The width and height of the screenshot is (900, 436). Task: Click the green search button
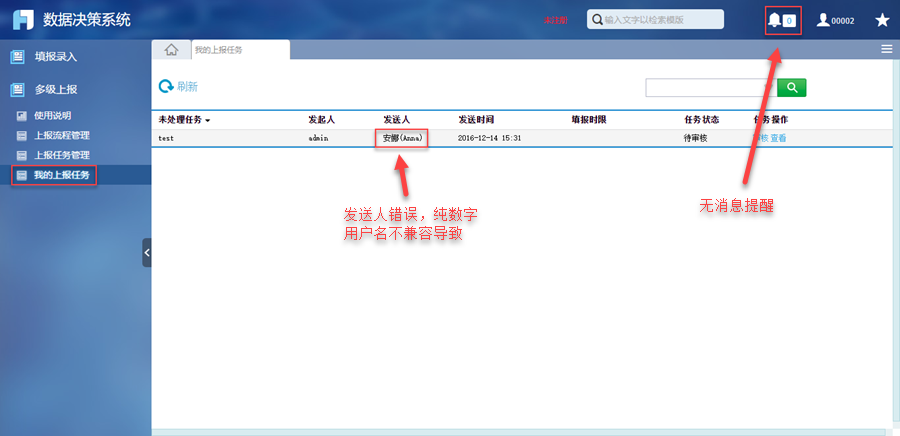click(792, 87)
